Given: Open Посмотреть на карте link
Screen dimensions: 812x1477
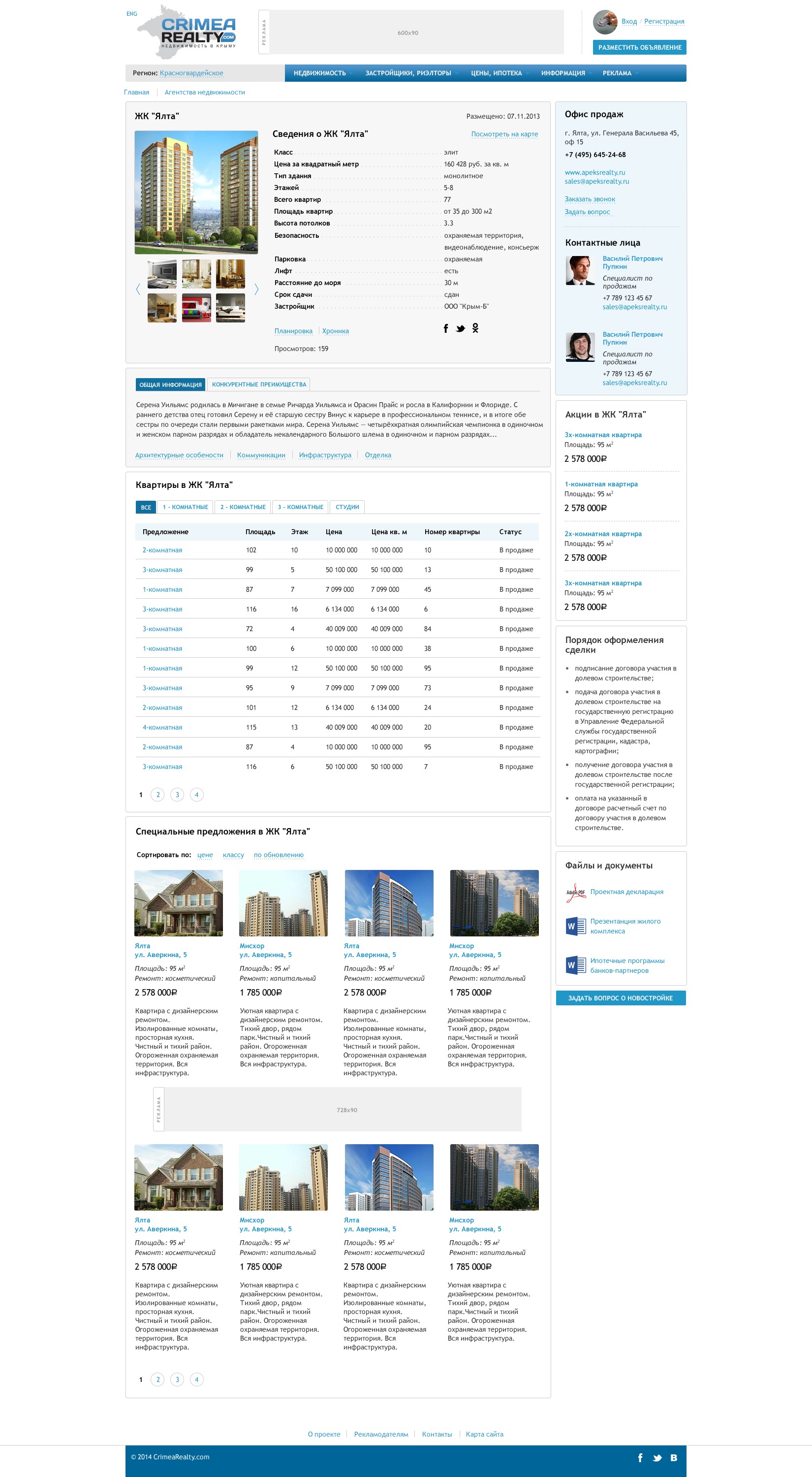Looking at the screenshot, I should tap(504, 134).
